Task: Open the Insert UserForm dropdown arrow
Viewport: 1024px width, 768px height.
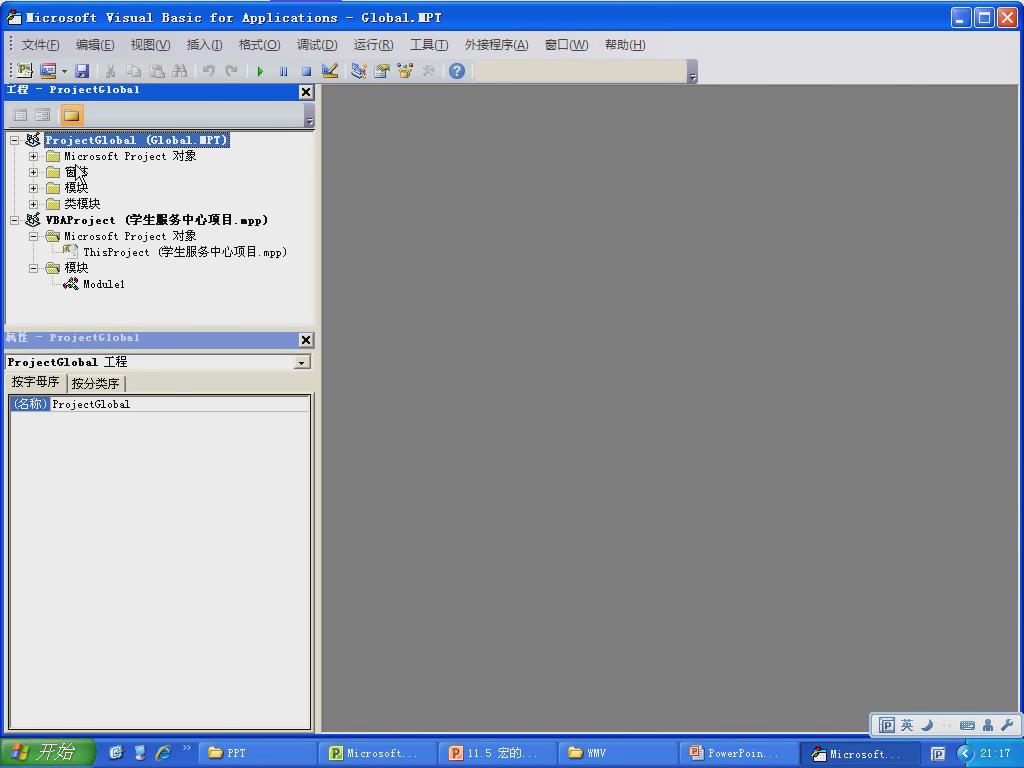Action: [64, 71]
